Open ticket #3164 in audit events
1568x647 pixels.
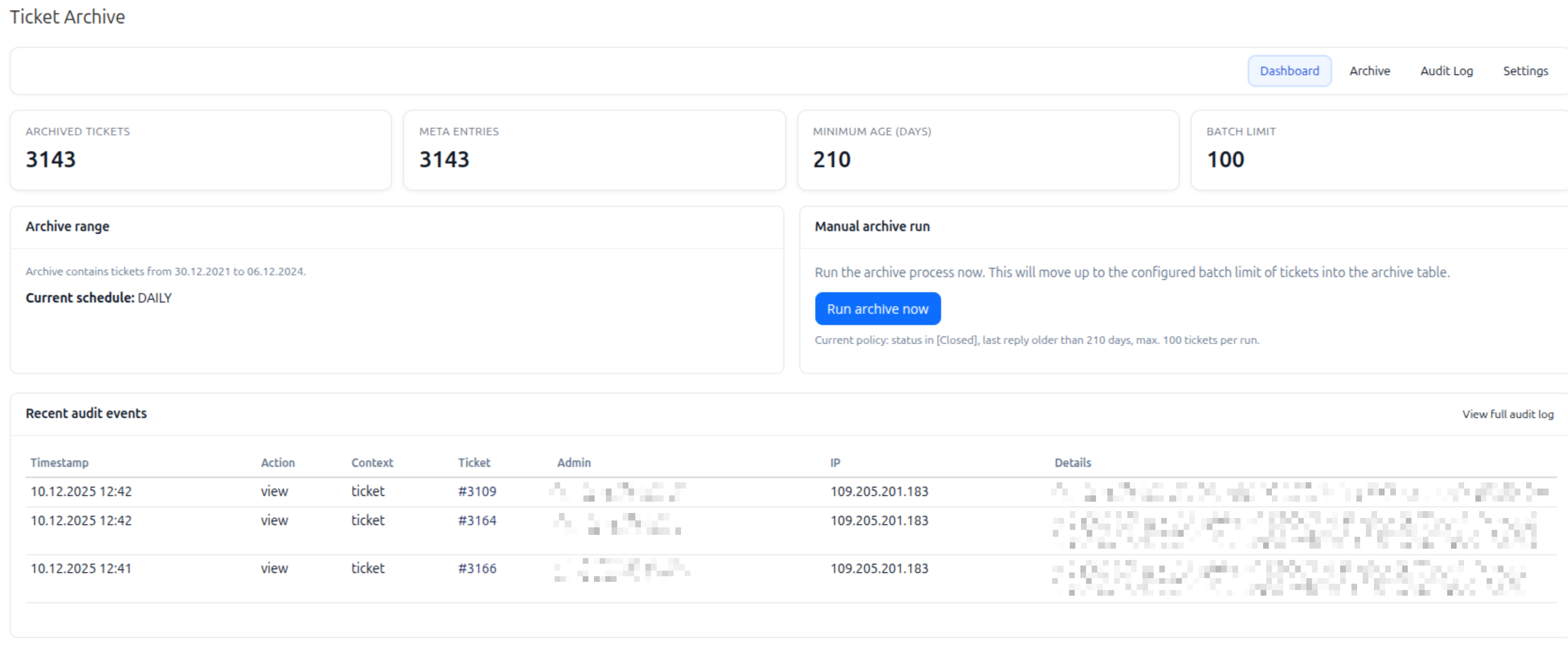pyautogui.click(x=477, y=520)
